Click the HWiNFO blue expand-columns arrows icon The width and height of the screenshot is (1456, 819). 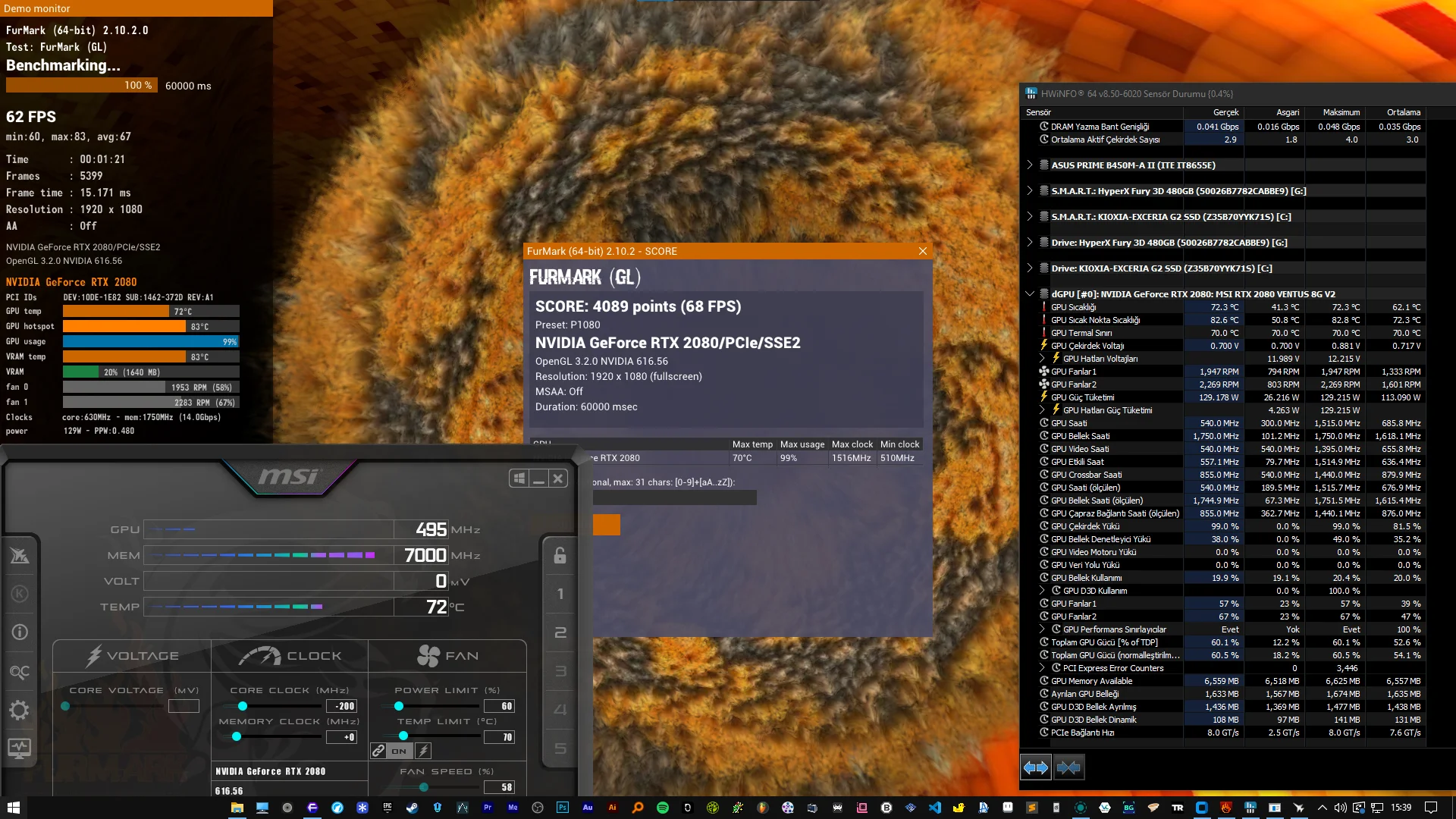point(1036,768)
